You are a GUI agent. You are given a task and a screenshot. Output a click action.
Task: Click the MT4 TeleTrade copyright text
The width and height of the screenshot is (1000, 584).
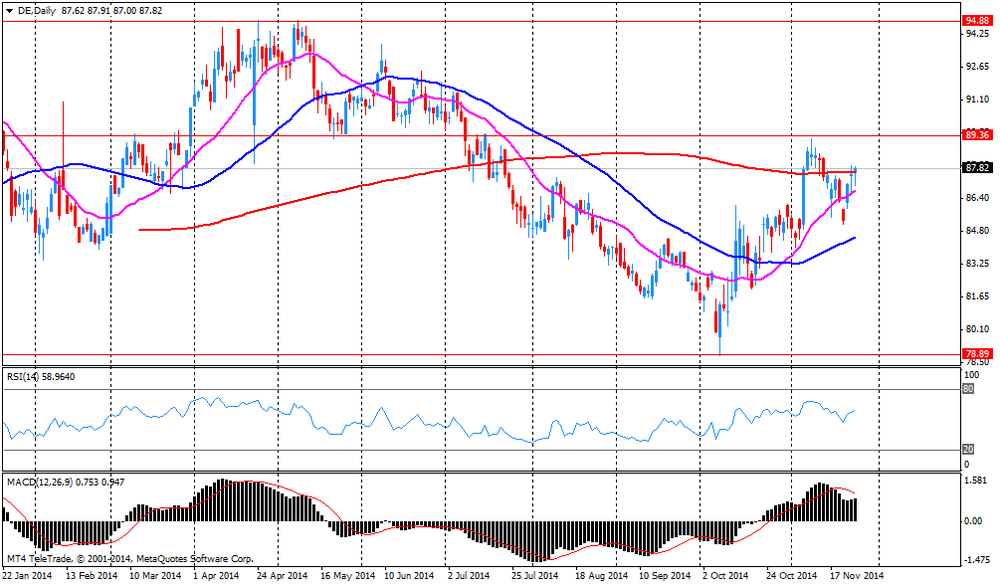[130, 559]
